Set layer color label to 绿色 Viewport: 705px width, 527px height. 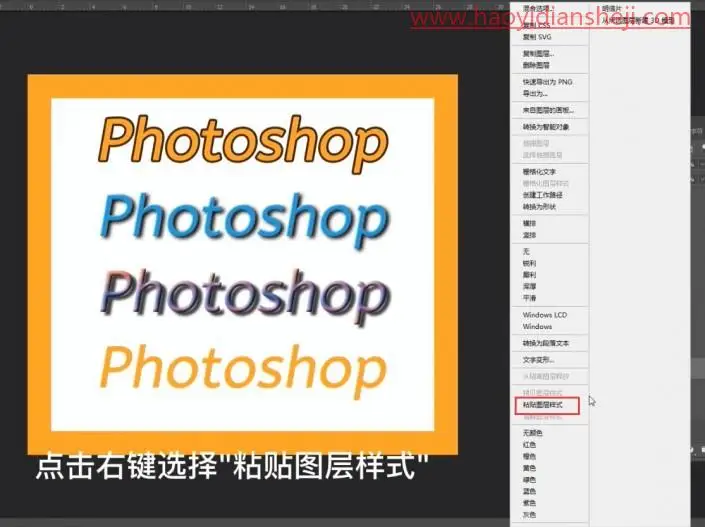[x=529, y=480]
